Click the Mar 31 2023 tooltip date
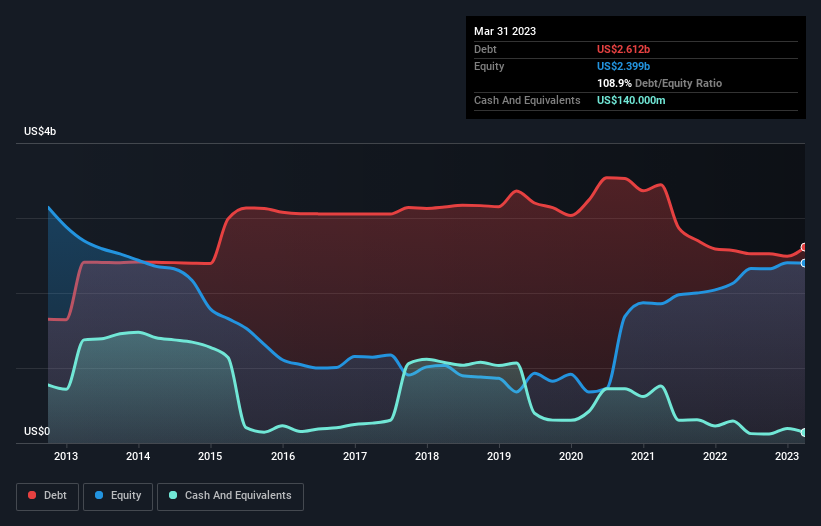This screenshot has width=821, height=526. [505, 31]
